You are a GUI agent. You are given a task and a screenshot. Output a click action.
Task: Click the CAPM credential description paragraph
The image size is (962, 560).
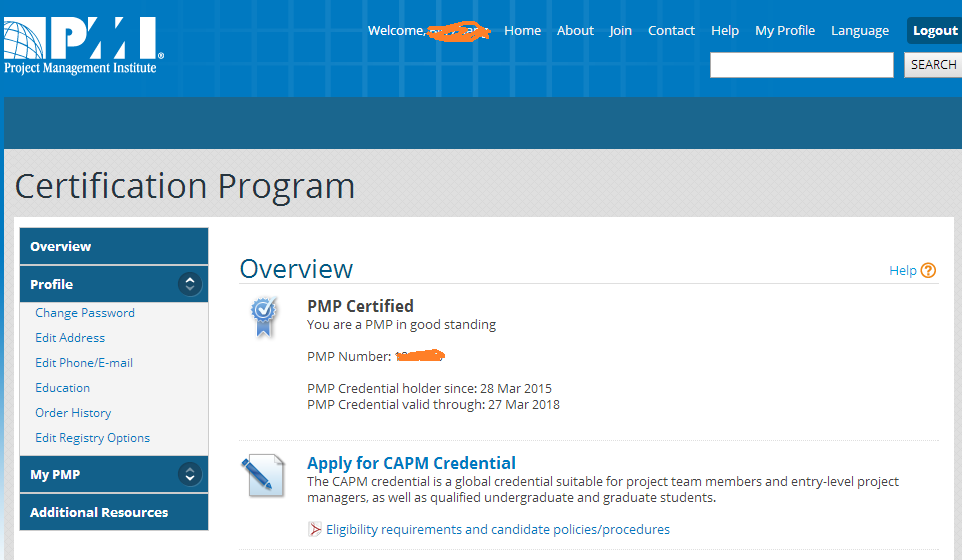pyautogui.click(x=602, y=489)
